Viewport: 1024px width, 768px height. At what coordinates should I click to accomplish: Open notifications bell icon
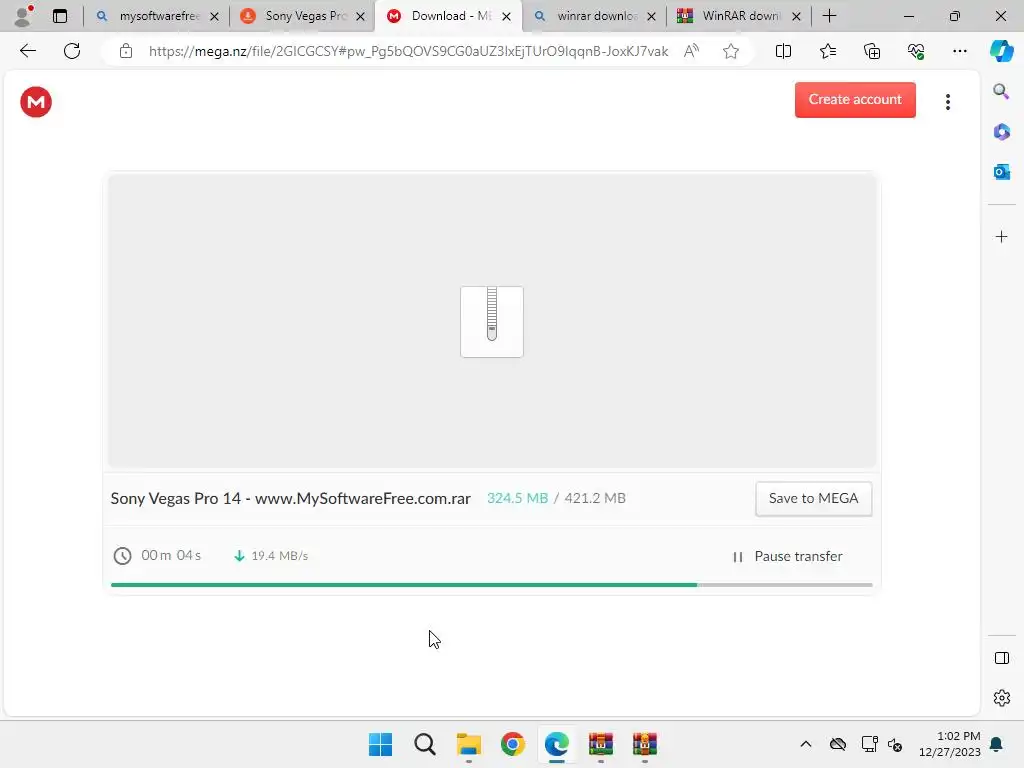click(x=997, y=744)
